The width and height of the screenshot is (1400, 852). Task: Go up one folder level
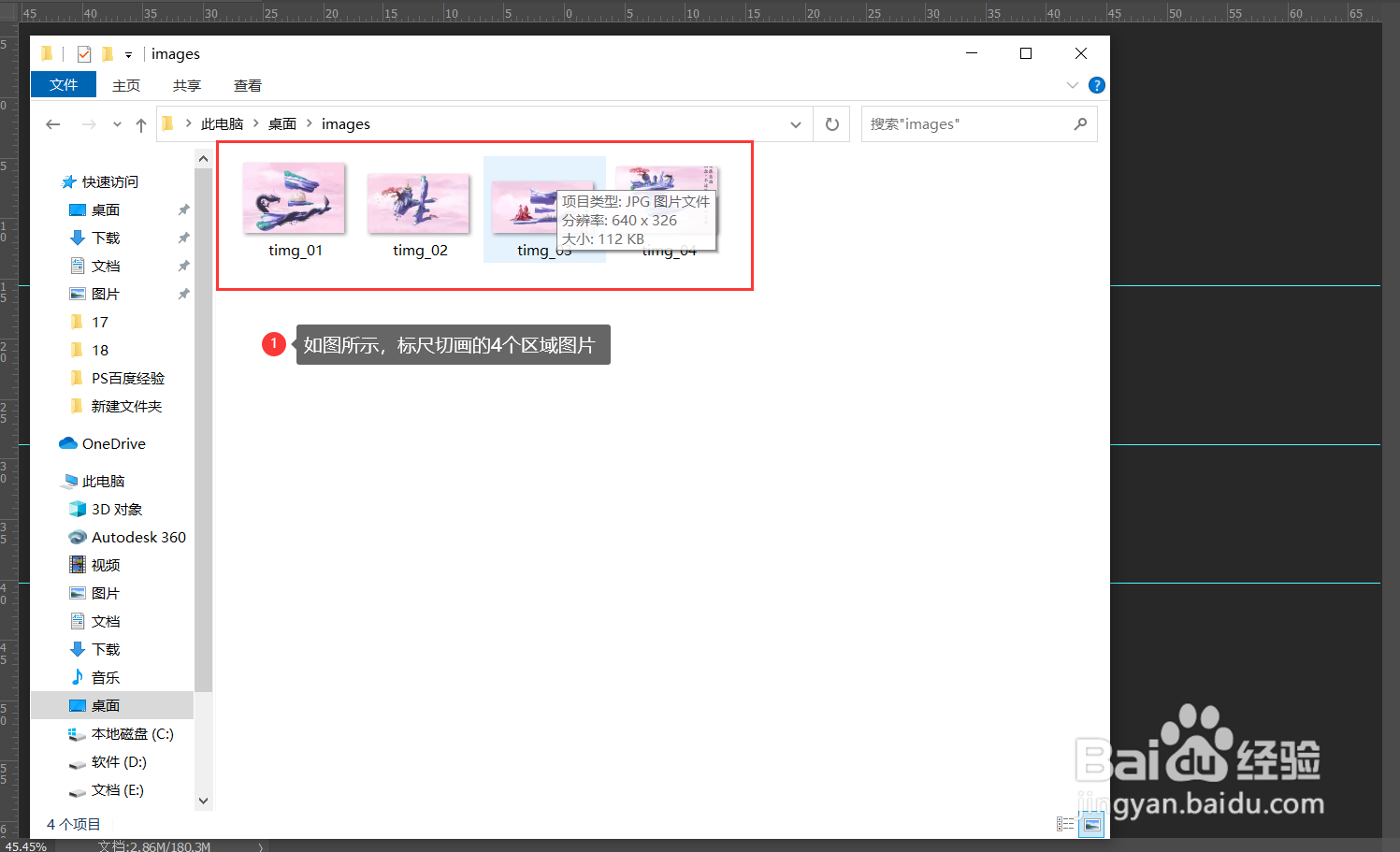[x=141, y=124]
